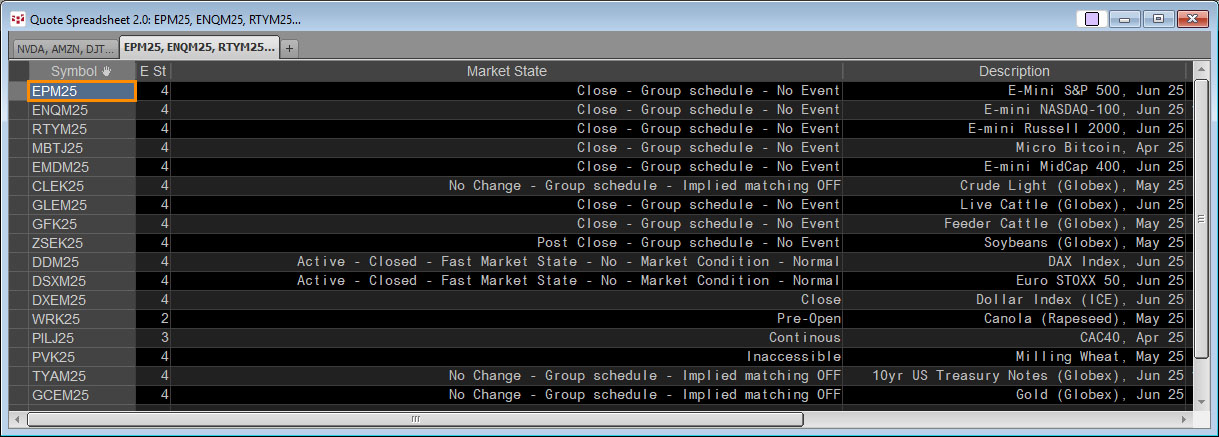Click the Soybeans (Globex), May 25 description
The image size is (1219, 437).
1084,243
